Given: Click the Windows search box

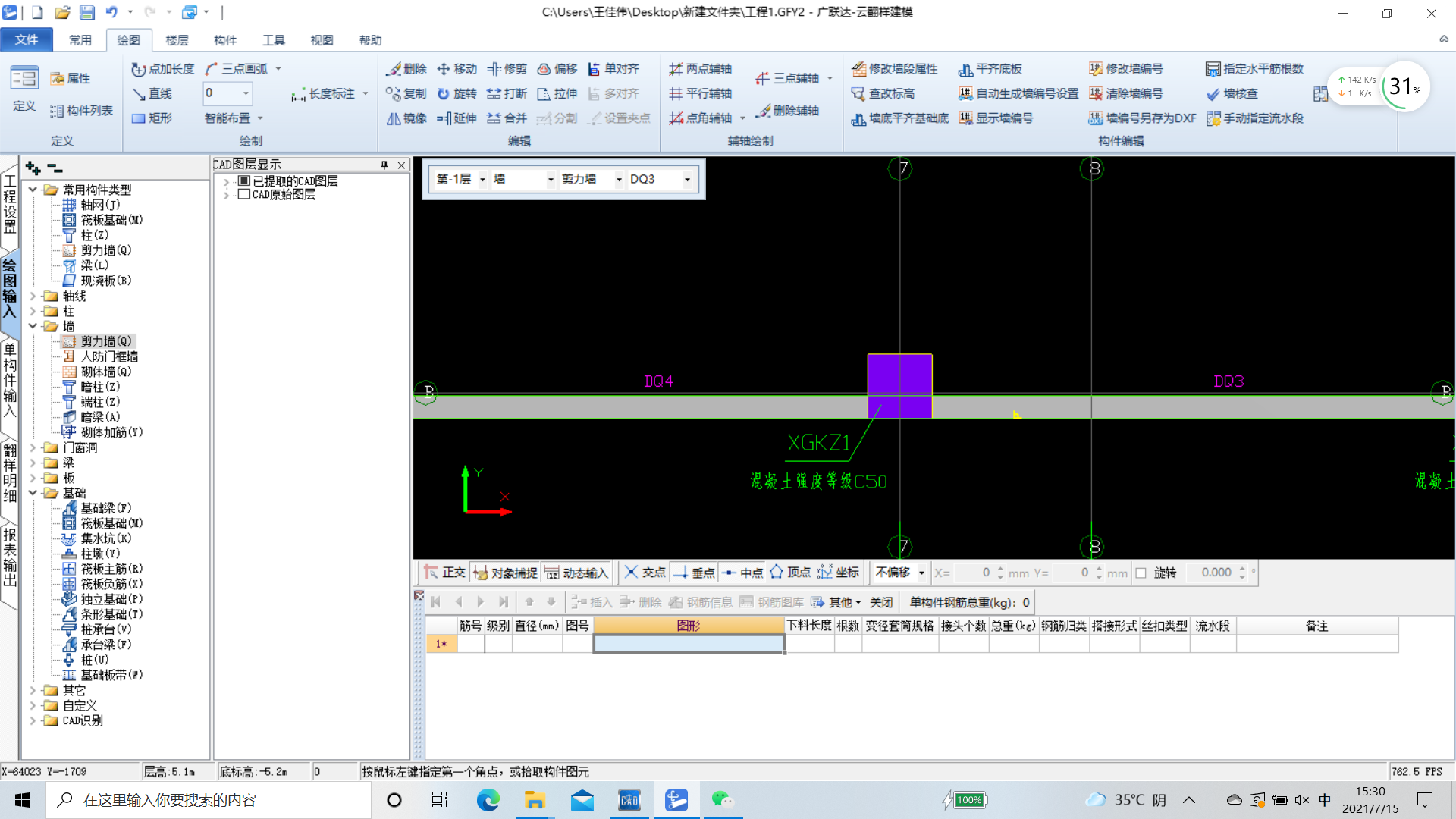Looking at the screenshot, I should [x=209, y=800].
